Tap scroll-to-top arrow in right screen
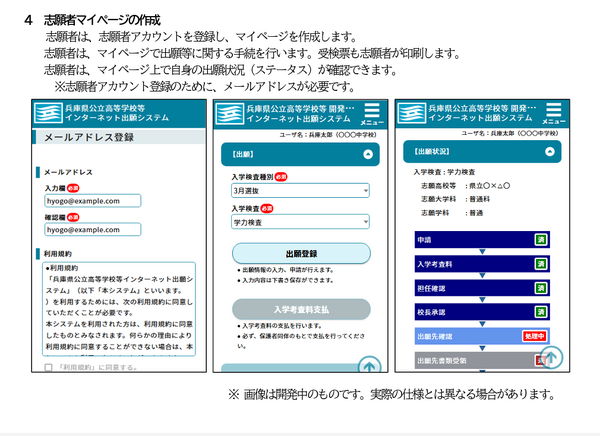The width and height of the screenshot is (600, 436). click(x=552, y=356)
